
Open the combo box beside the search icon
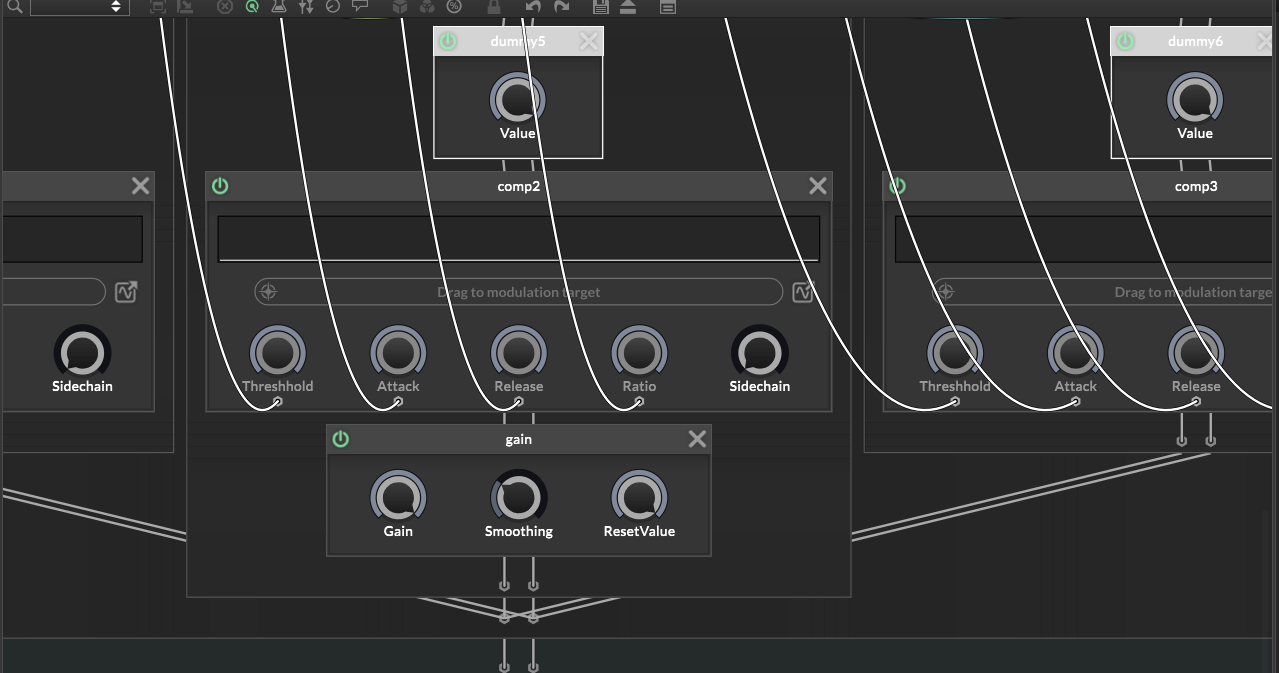[x=80, y=7]
